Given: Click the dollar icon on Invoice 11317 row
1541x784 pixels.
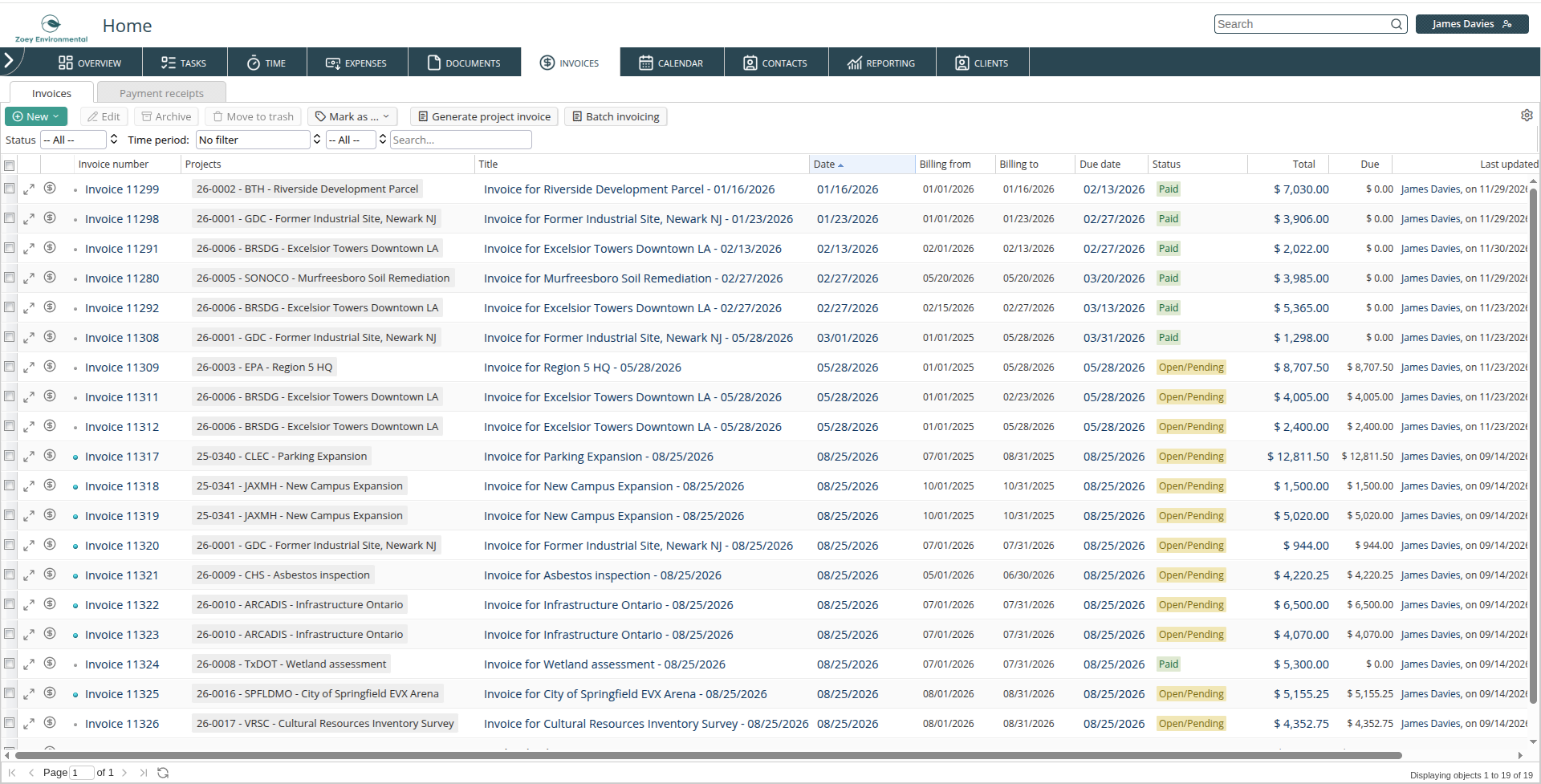Looking at the screenshot, I should pos(50,456).
